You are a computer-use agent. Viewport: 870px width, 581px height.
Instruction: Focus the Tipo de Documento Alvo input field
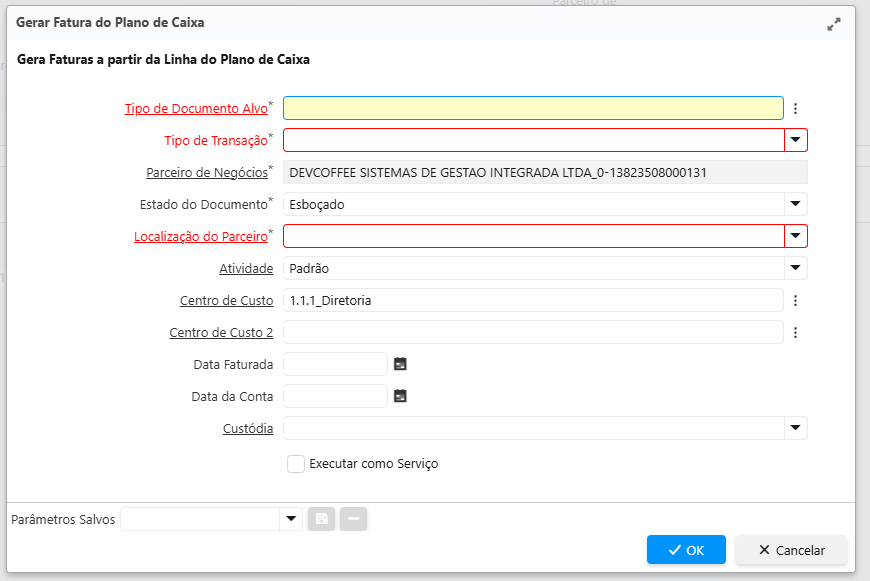pyautogui.click(x=533, y=108)
